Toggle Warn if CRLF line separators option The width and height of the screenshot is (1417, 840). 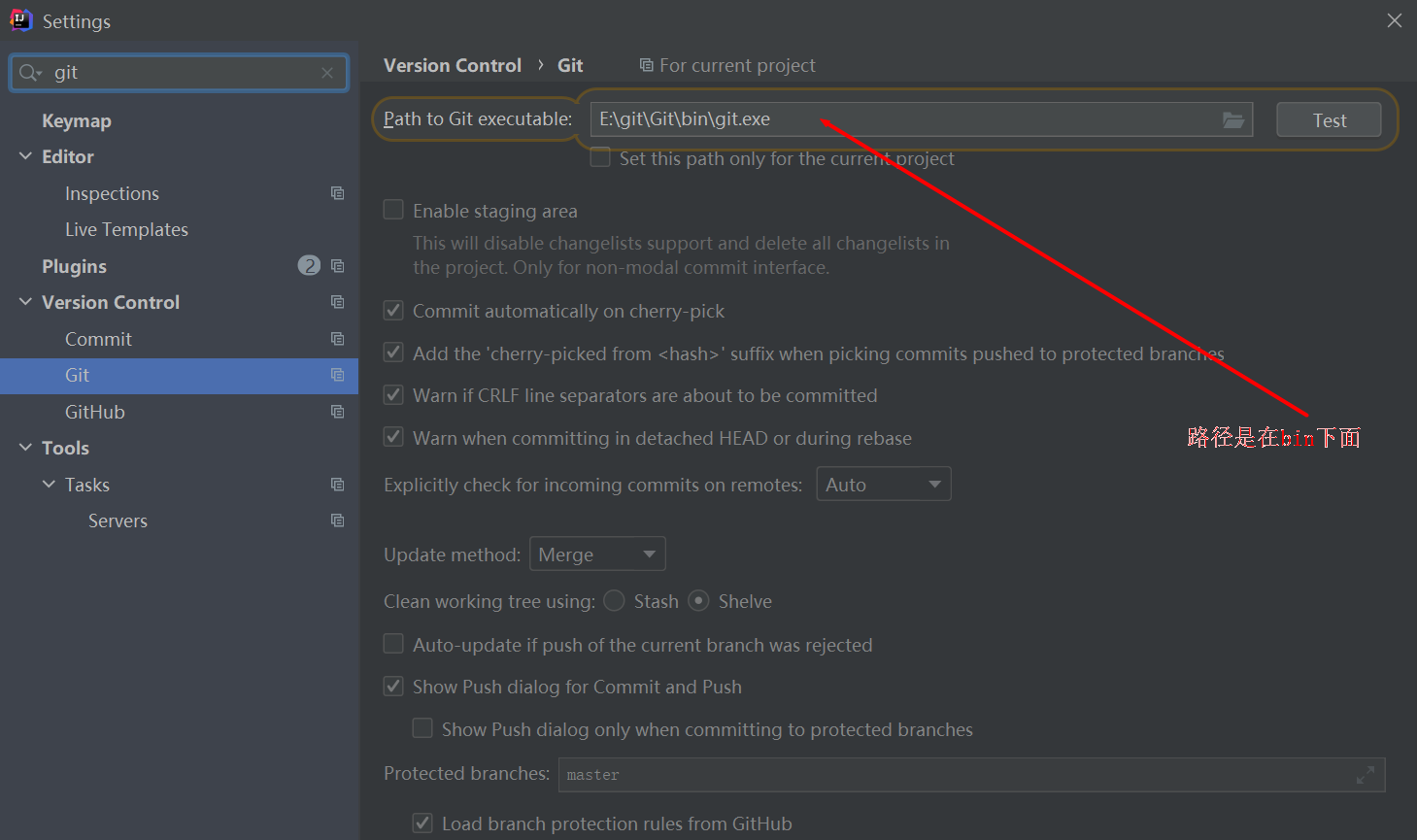393,395
